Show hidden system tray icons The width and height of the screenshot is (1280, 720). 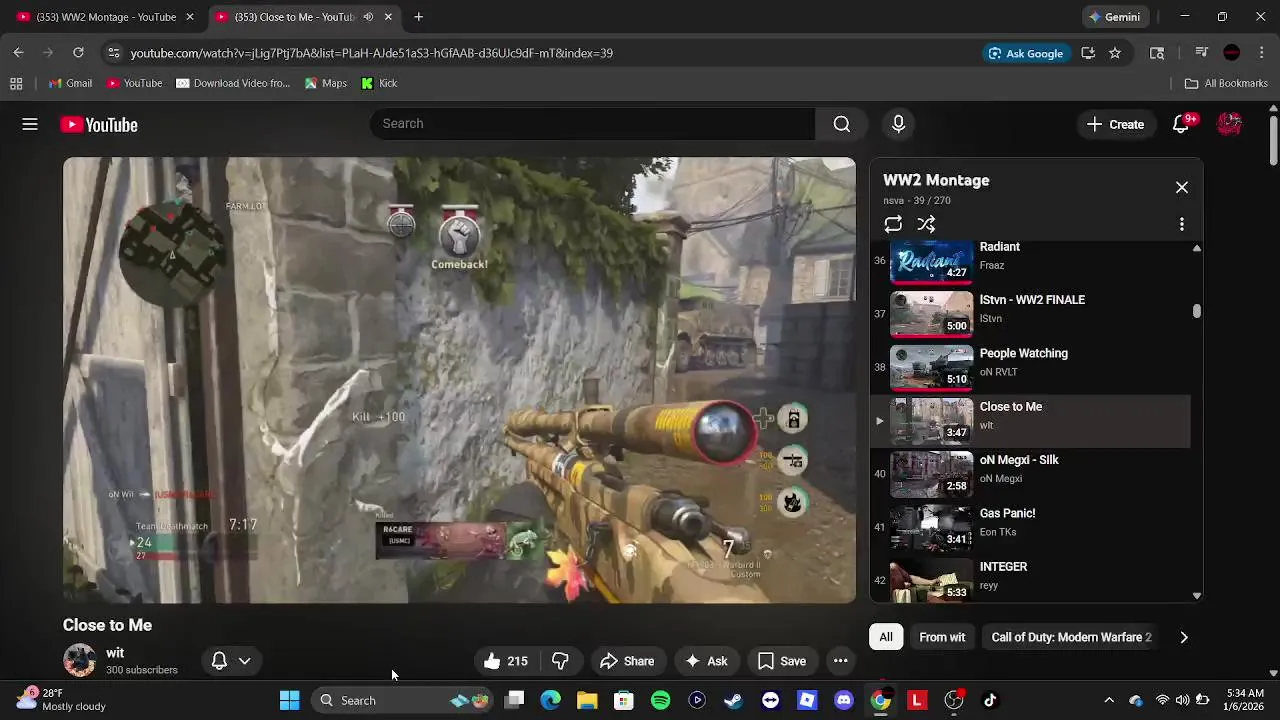point(1108,700)
